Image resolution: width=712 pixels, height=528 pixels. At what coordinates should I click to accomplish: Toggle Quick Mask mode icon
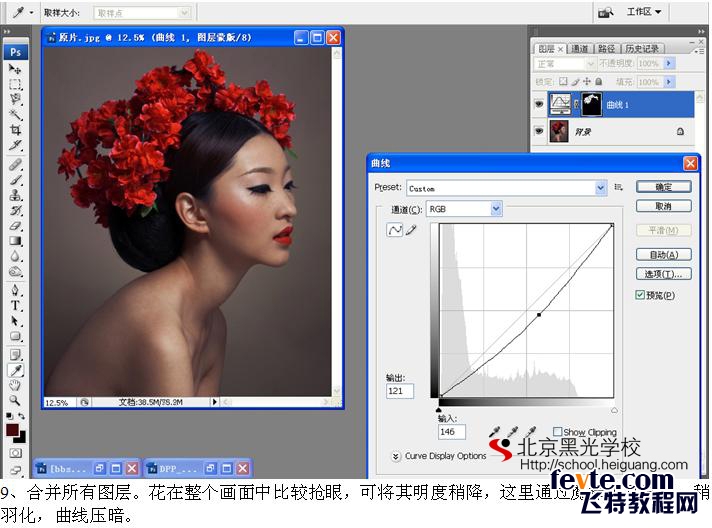pyautogui.click(x=15, y=453)
